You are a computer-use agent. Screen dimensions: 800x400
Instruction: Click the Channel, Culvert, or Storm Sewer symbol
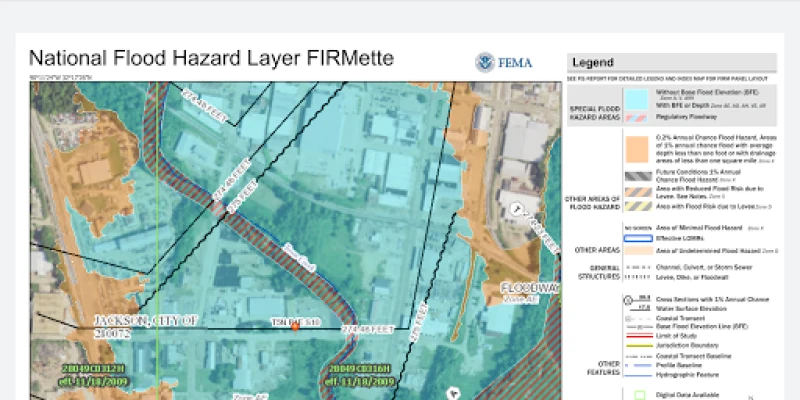pyautogui.click(x=638, y=267)
